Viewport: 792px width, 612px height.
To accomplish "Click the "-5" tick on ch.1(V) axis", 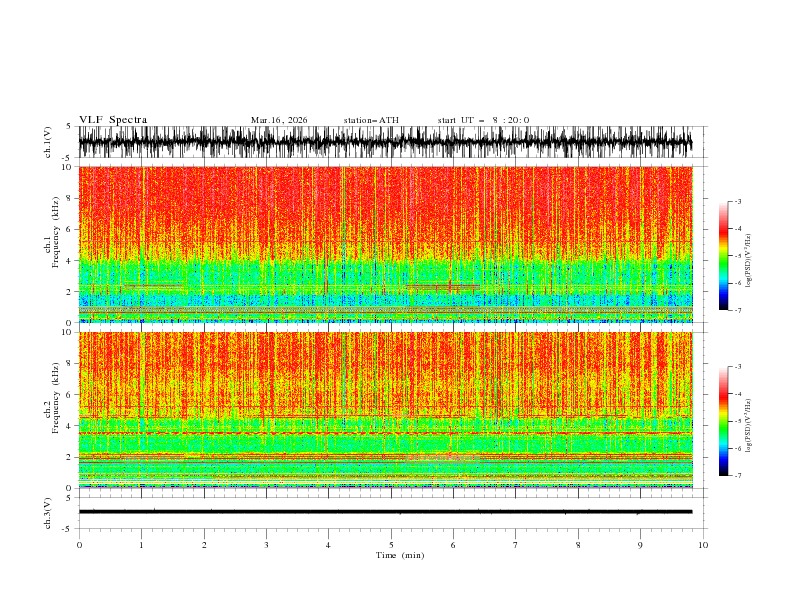I will (x=67, y=158).
